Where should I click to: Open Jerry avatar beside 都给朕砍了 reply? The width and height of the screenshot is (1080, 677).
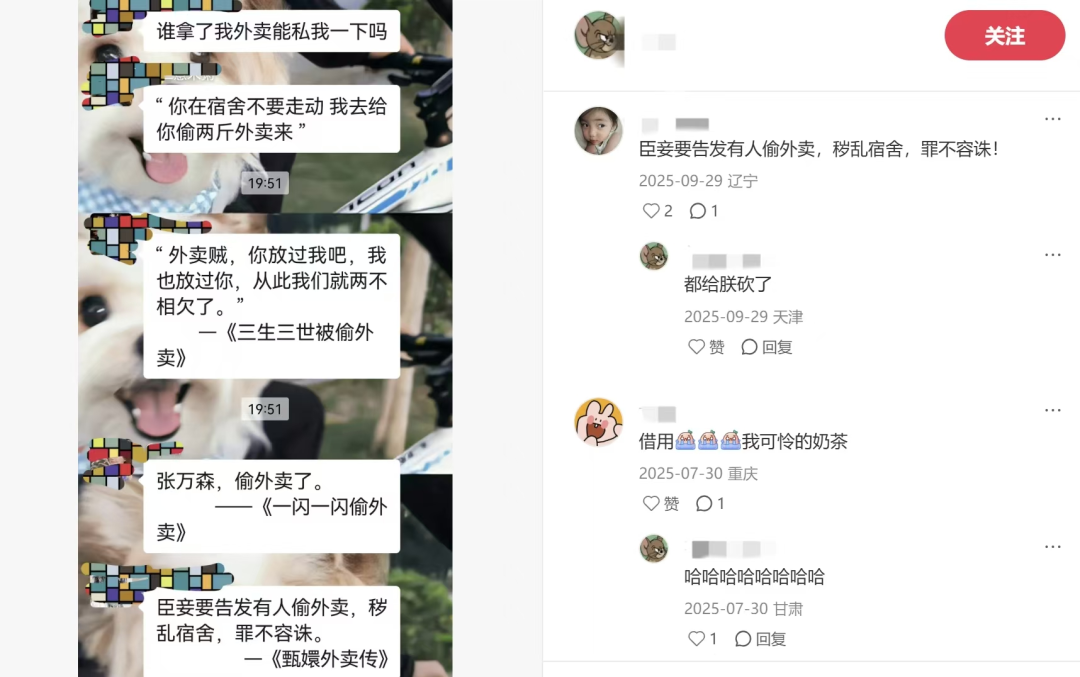[x=654, y=256]
